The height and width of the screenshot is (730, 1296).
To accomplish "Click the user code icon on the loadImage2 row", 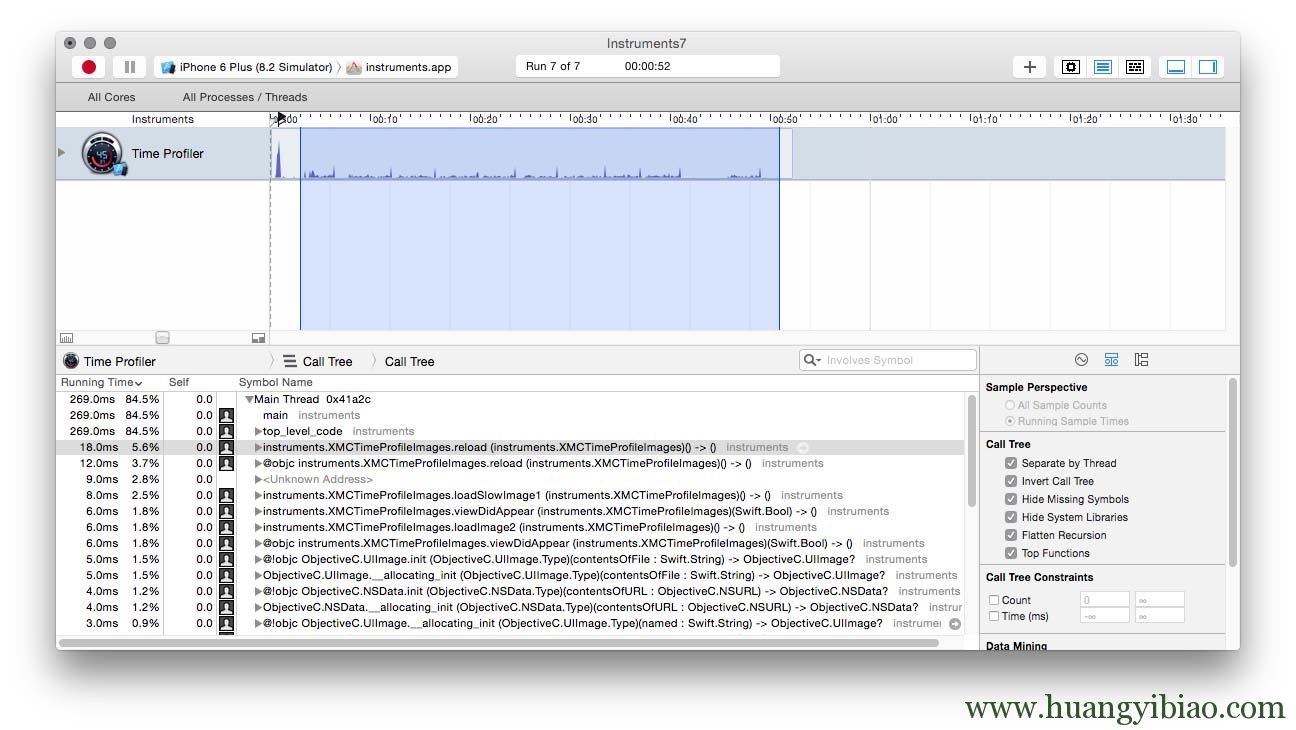I will pyautogui.click(x=226, y=527).
